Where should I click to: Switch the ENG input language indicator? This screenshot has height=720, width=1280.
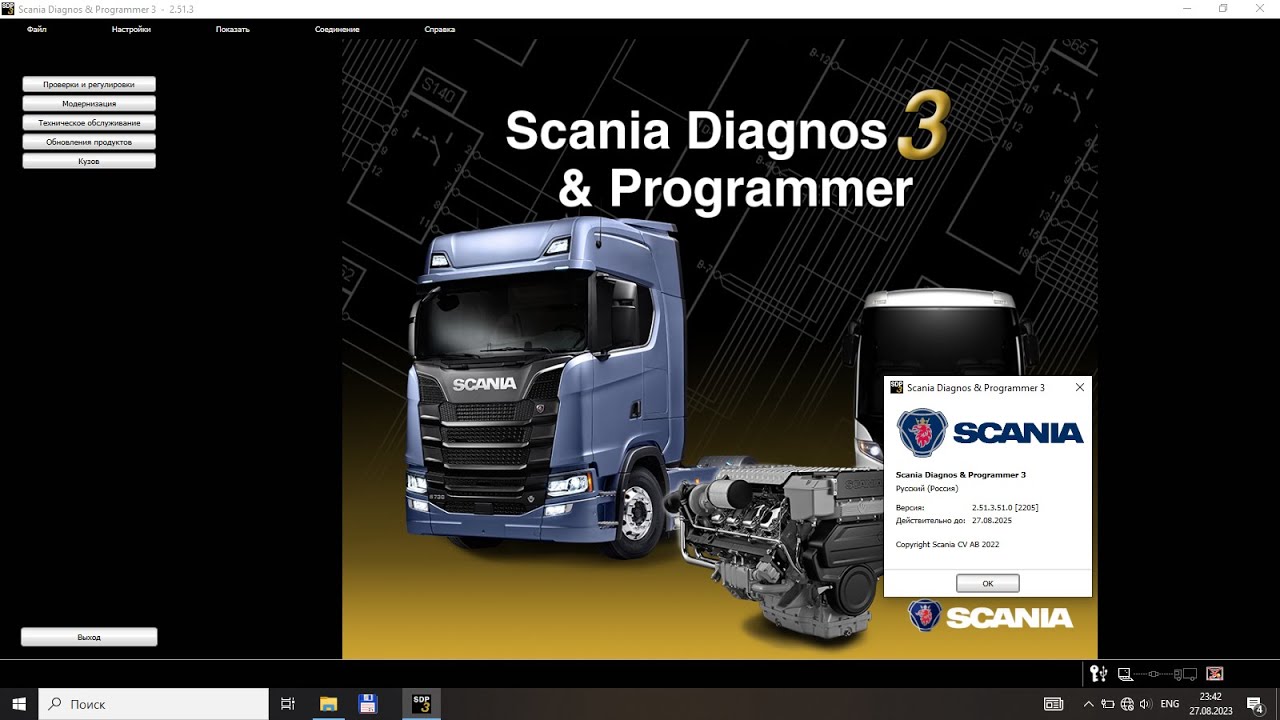pyautogui.click(x=1169, y=704)
